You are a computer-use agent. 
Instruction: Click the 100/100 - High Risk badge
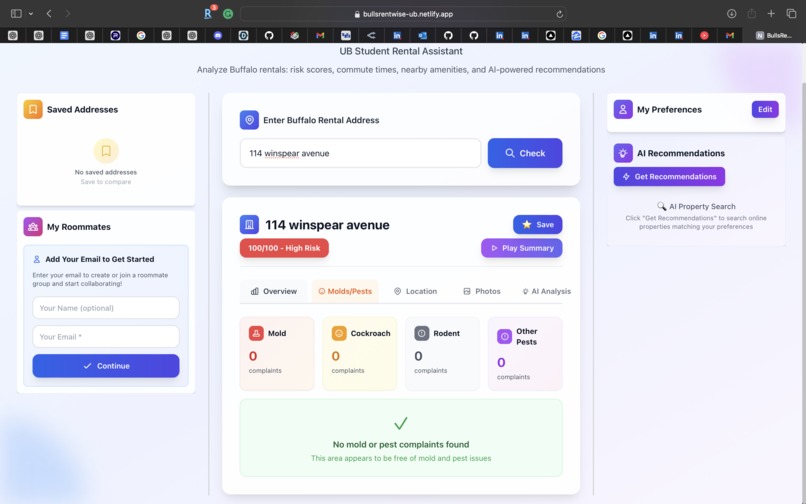click(284, 248)
